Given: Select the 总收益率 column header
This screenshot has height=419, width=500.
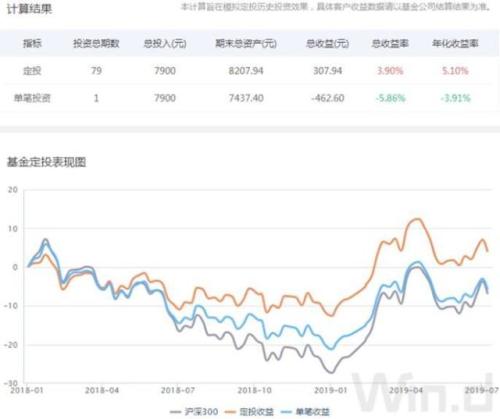Looking at the screenshot, I should [390, 43].
